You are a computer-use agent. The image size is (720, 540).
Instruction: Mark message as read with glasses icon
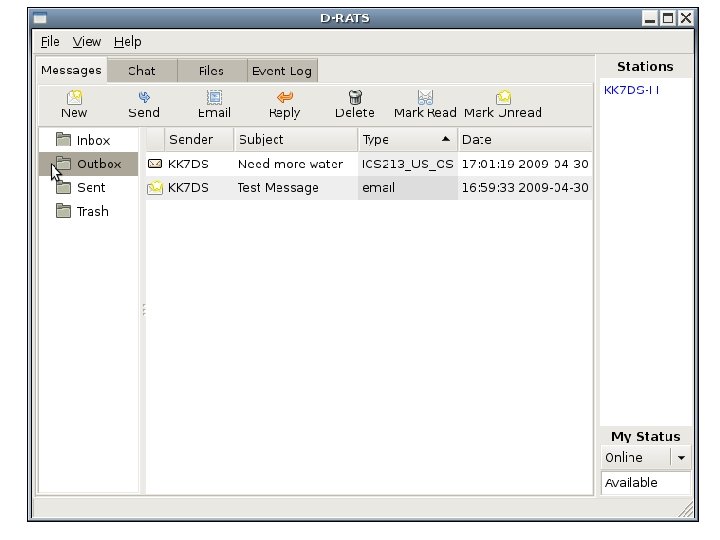tap(425, 105)
